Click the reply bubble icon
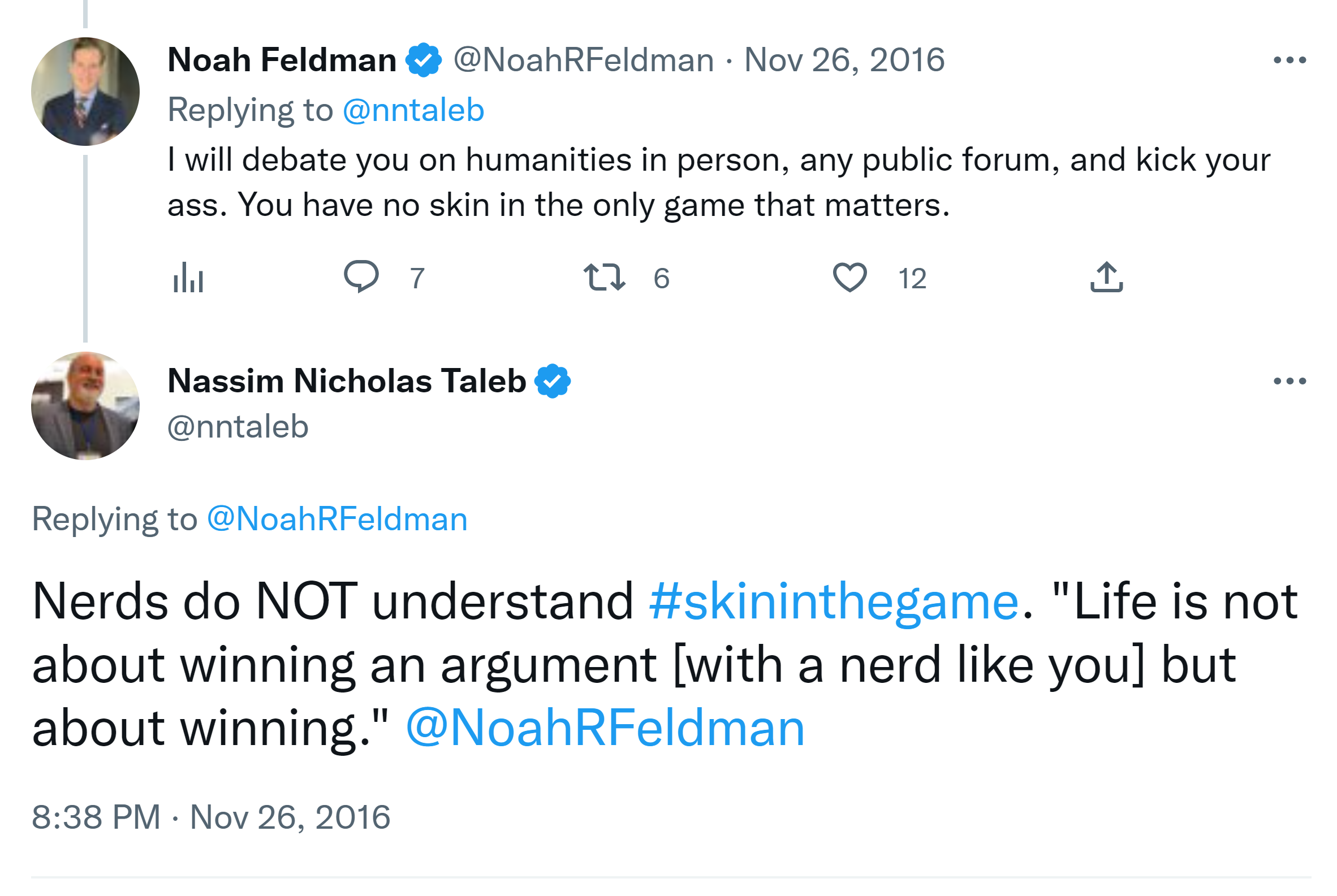Viewport: 1337px width, 896px height. (x=361, y=277)
